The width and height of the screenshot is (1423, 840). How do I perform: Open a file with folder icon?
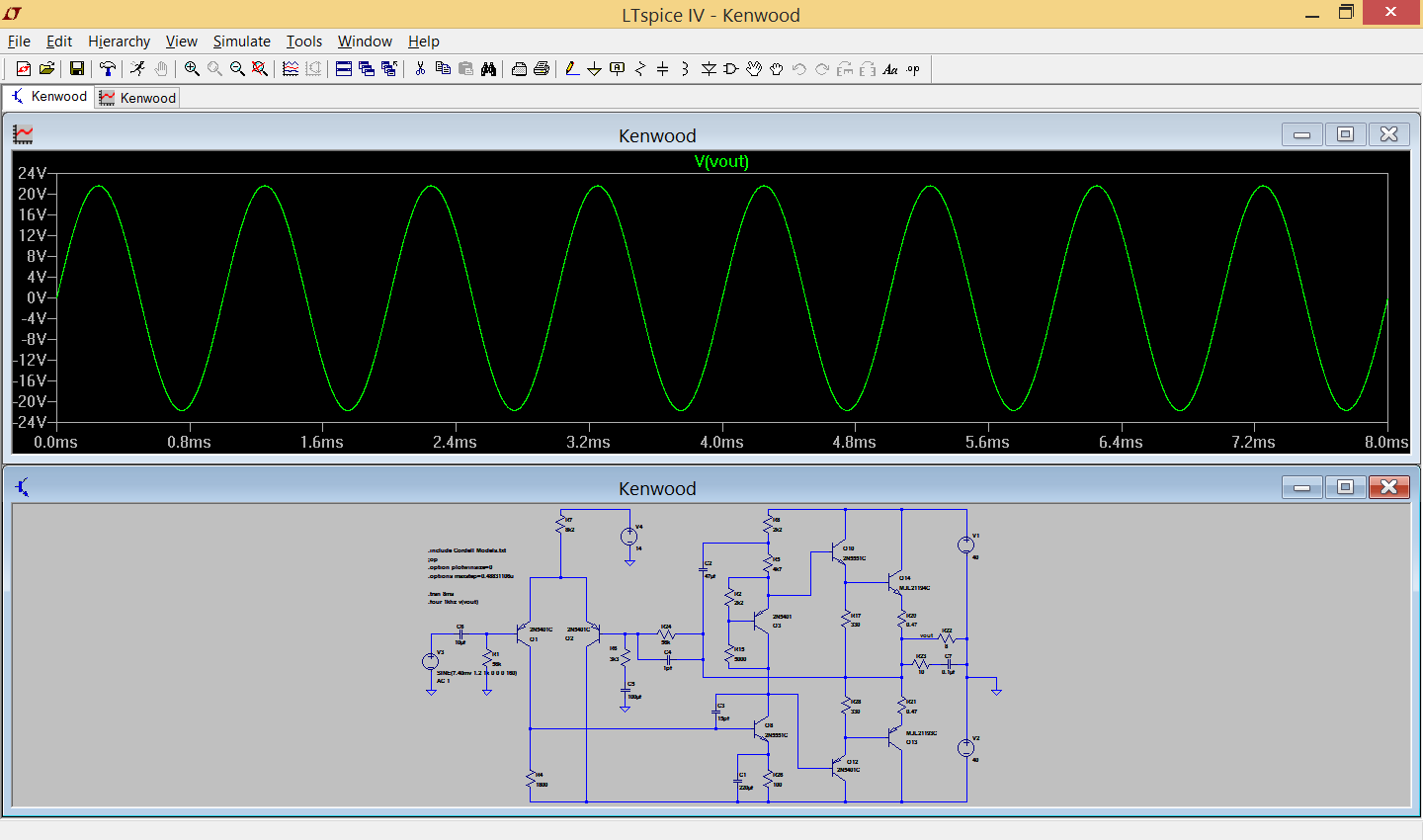tap(46, 69)
